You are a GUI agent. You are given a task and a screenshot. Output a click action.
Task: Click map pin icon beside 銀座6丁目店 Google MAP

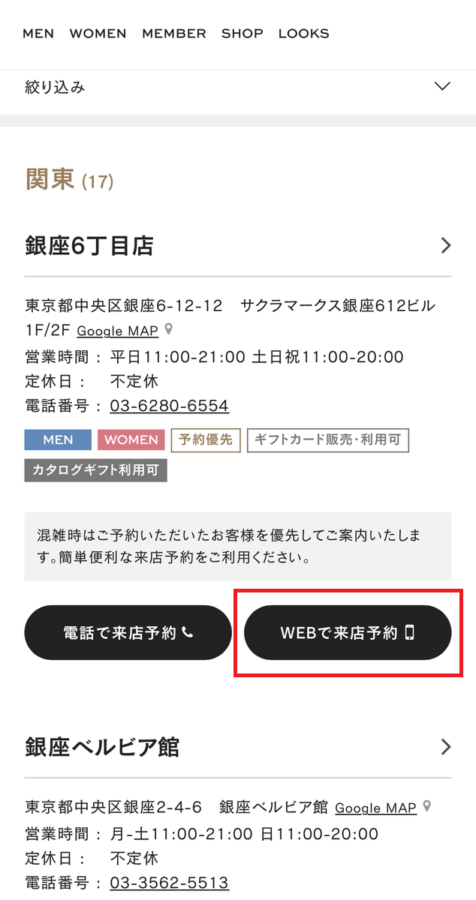(x=168, y=330)
